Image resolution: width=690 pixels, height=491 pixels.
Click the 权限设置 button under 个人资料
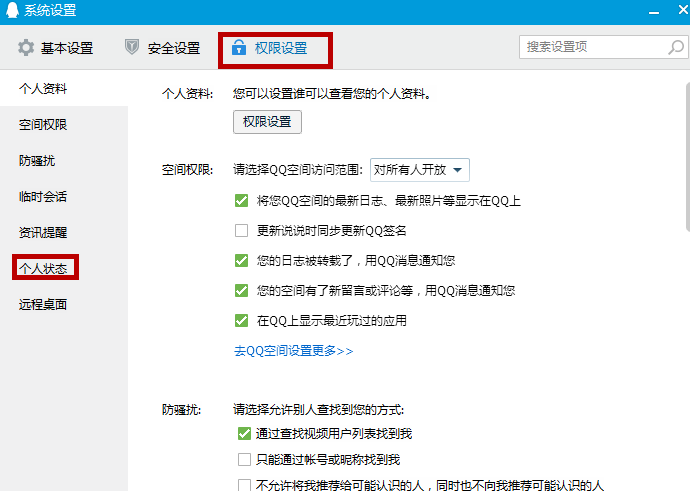267,122
